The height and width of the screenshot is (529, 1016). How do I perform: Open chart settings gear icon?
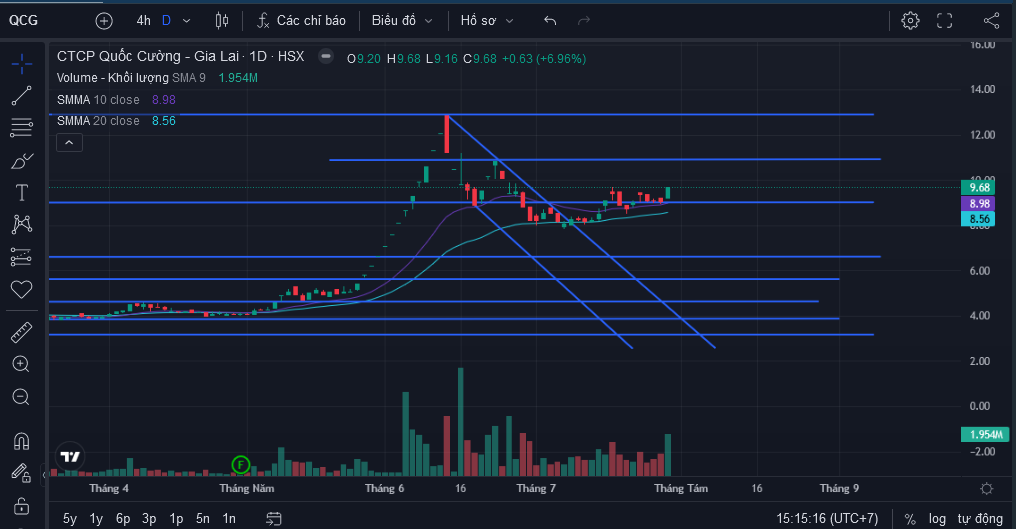(x=910, y=21)
